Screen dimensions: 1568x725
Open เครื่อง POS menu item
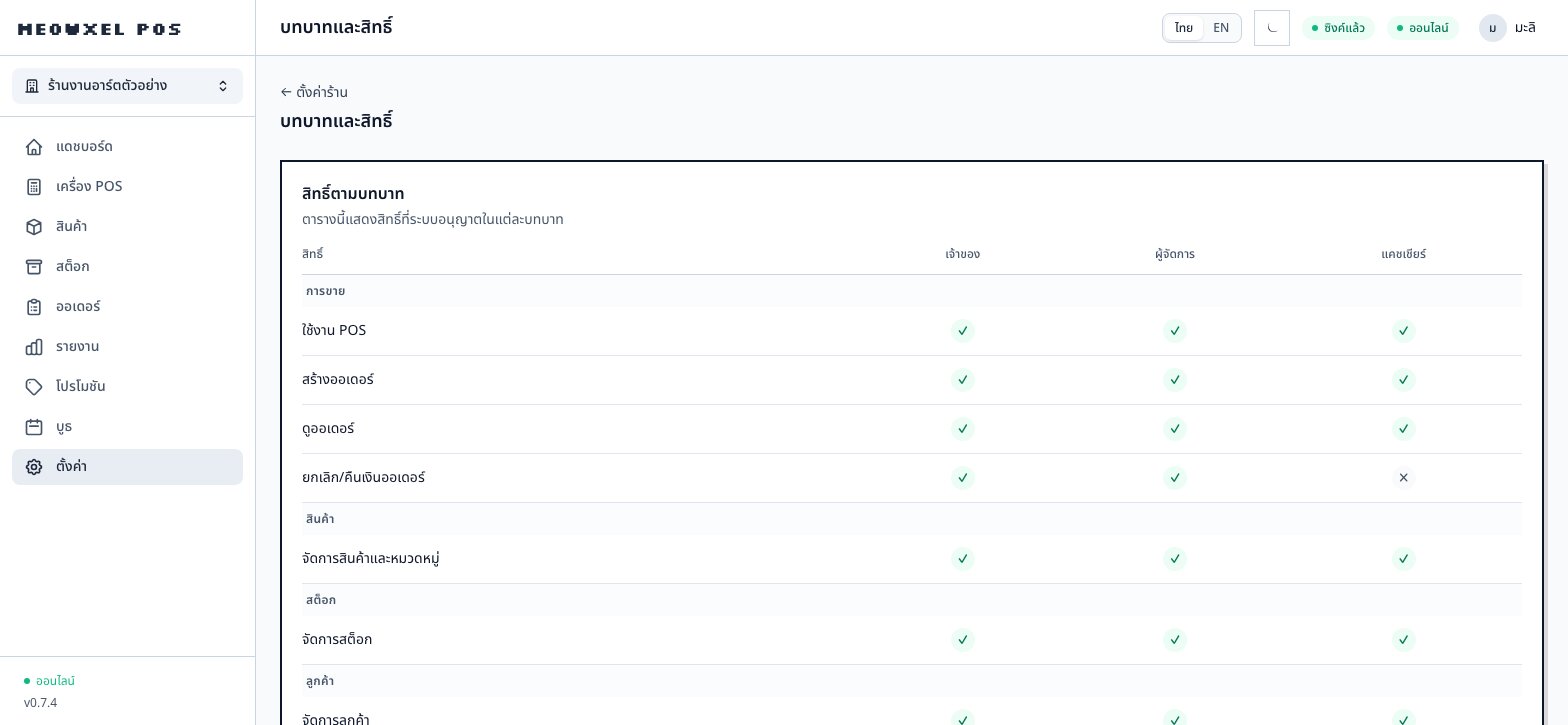[127, 187]
